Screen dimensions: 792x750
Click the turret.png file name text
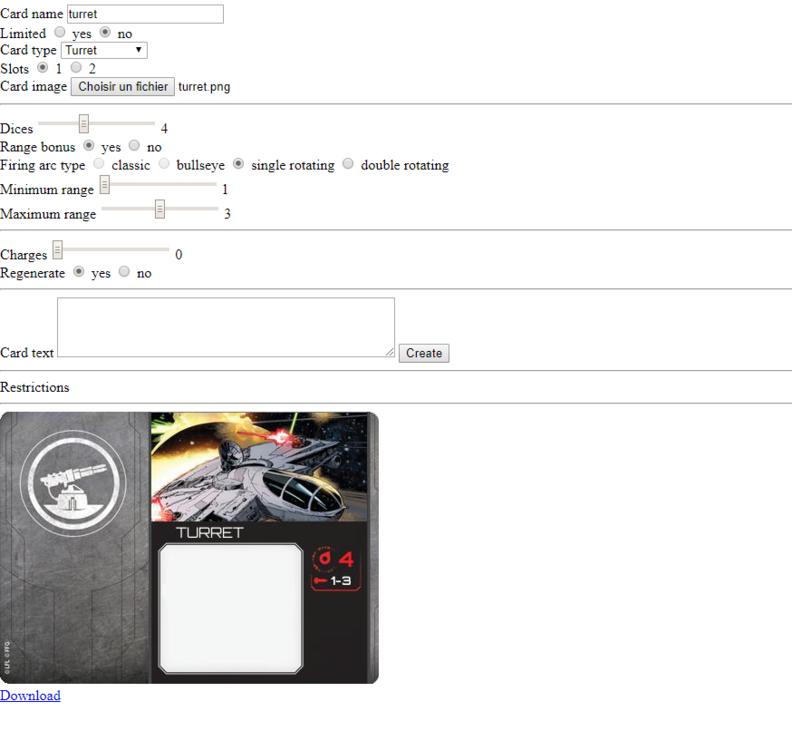(204, 87)
